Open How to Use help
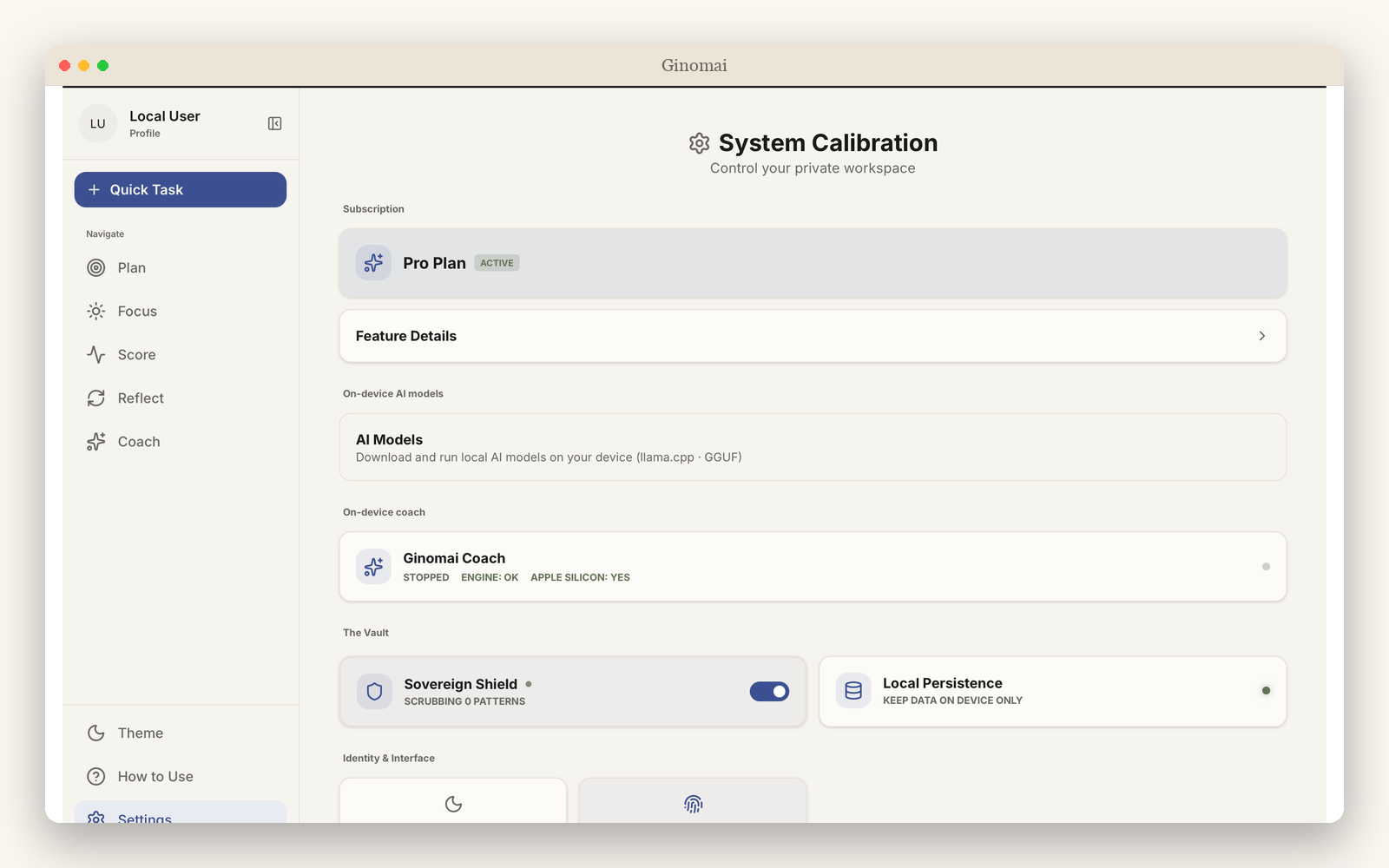The image size is (1389, 868). tap(181, 776)
